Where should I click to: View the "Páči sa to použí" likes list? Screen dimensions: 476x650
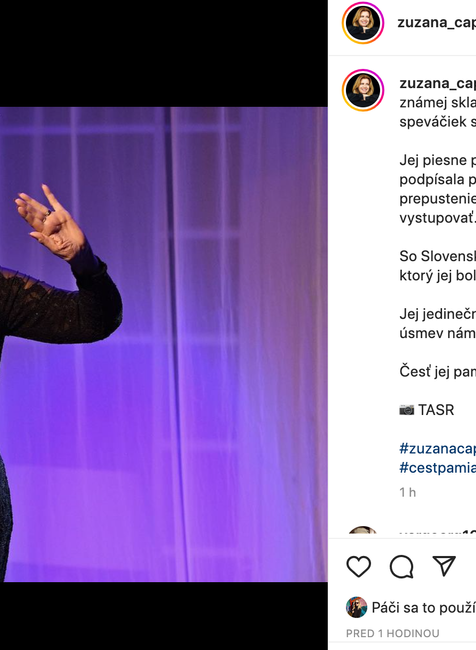[x=424, y=608]
